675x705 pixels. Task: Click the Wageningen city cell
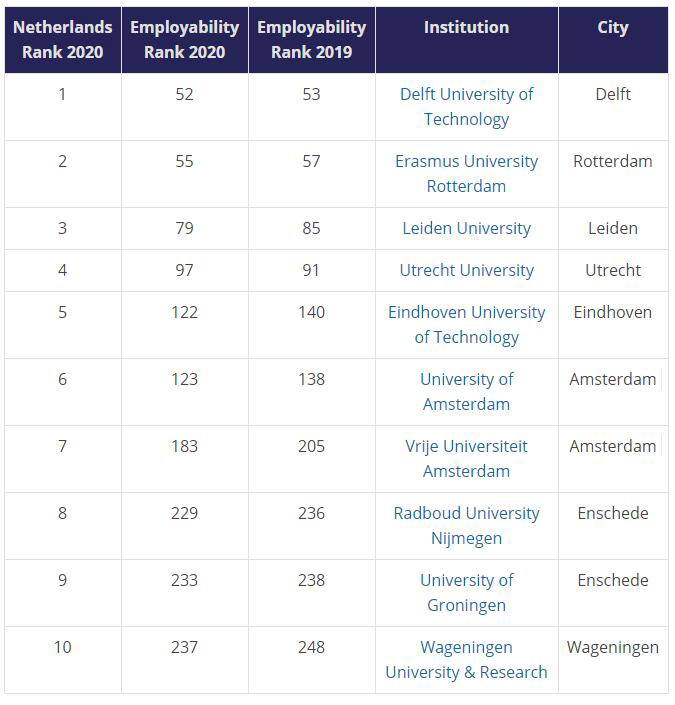(612, 647)
